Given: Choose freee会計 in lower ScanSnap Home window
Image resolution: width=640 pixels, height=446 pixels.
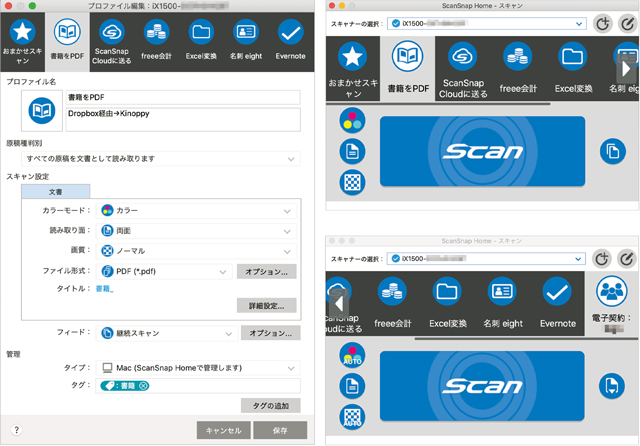Looking at the screenshot, I should 392,303.
